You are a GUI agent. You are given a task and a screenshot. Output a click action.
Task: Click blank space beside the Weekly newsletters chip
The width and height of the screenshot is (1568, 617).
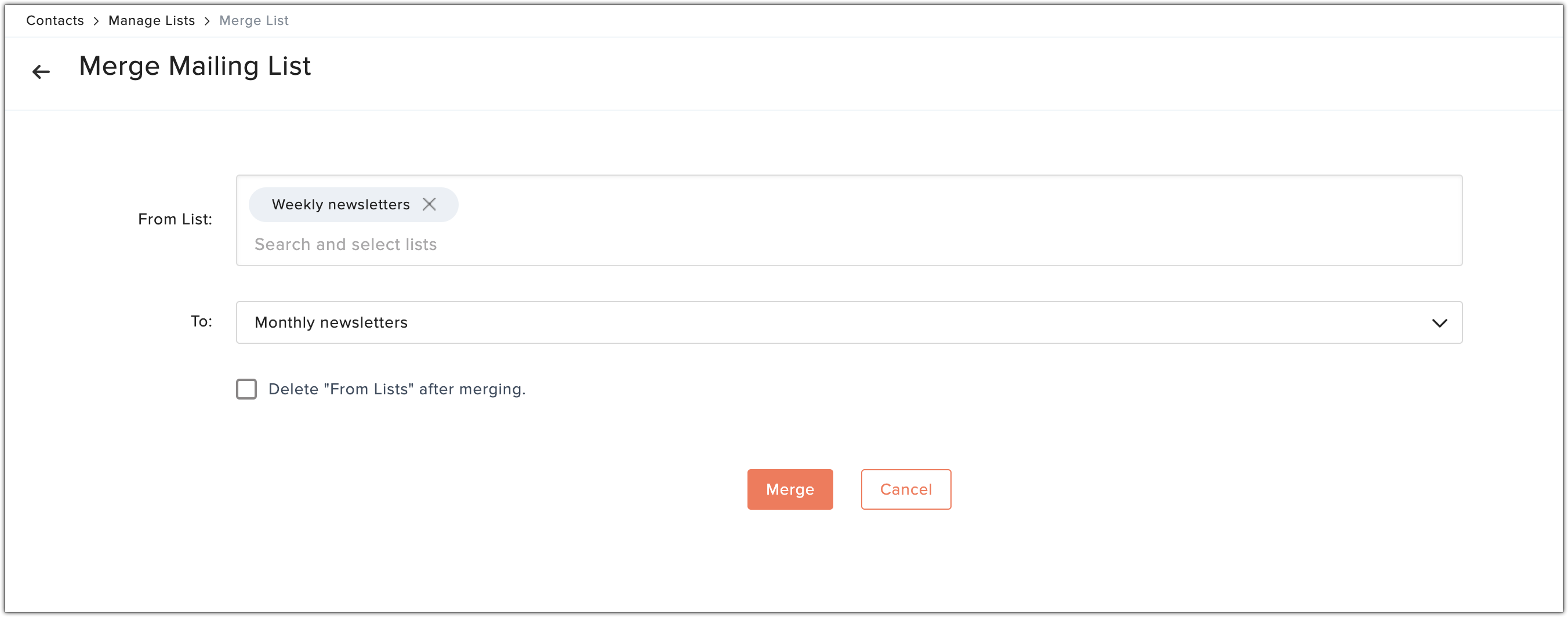pos(913,205)
